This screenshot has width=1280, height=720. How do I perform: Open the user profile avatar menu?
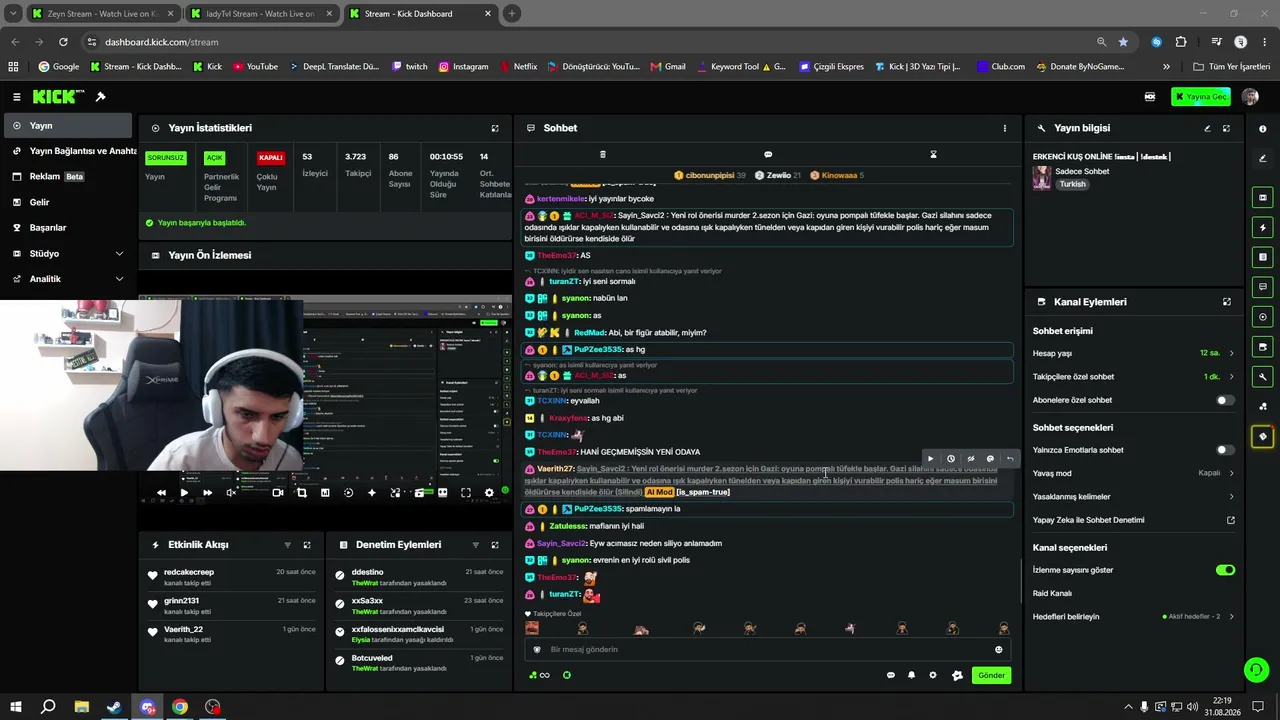[x=1250, y=97]
